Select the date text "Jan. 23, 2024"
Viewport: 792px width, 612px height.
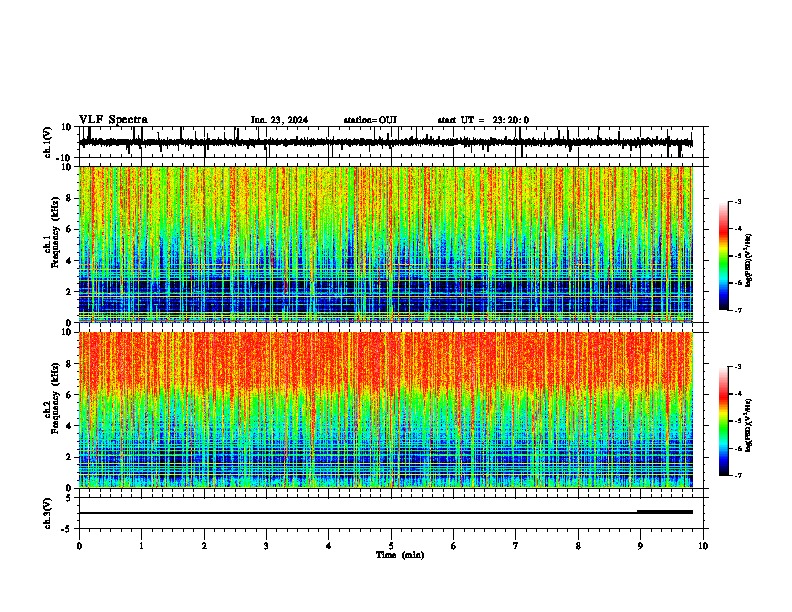[279, 120]
